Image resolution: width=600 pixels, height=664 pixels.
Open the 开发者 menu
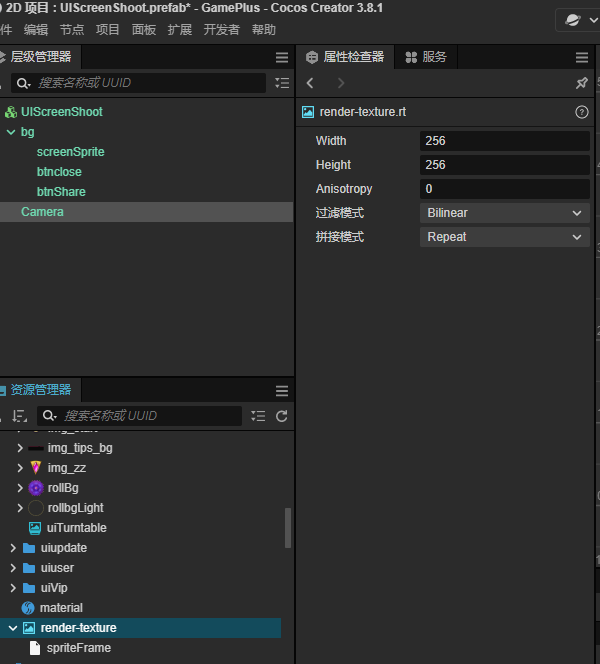coord(222,30)
